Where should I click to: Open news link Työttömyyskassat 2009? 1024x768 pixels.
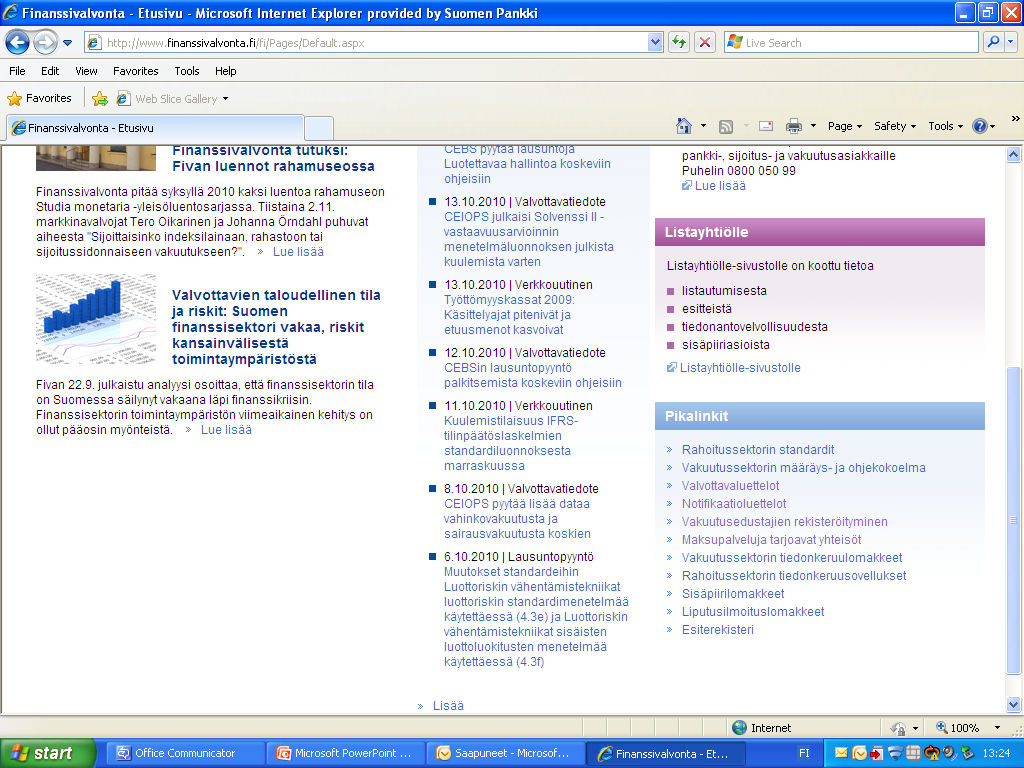pyautogui.click(x=509, y=315)
